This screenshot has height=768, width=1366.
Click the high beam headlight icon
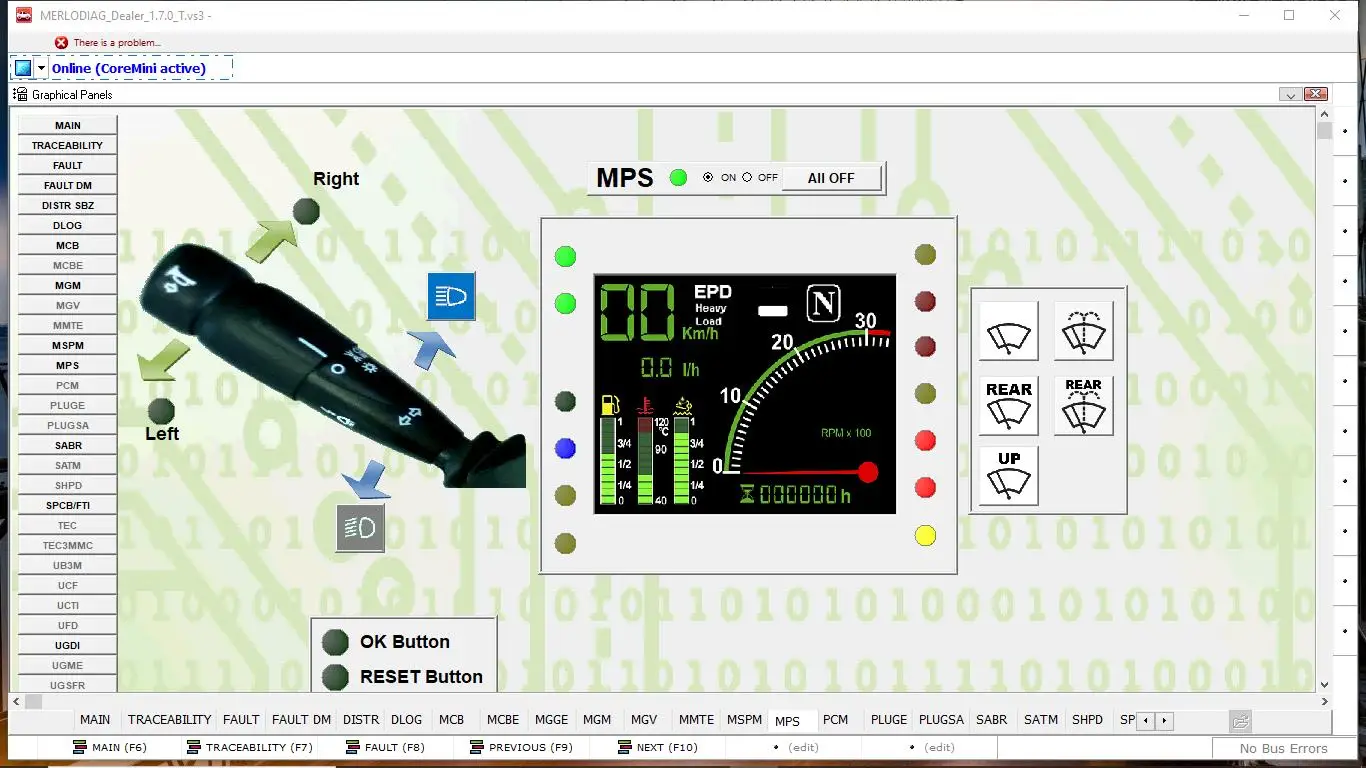tap(451, 296)
